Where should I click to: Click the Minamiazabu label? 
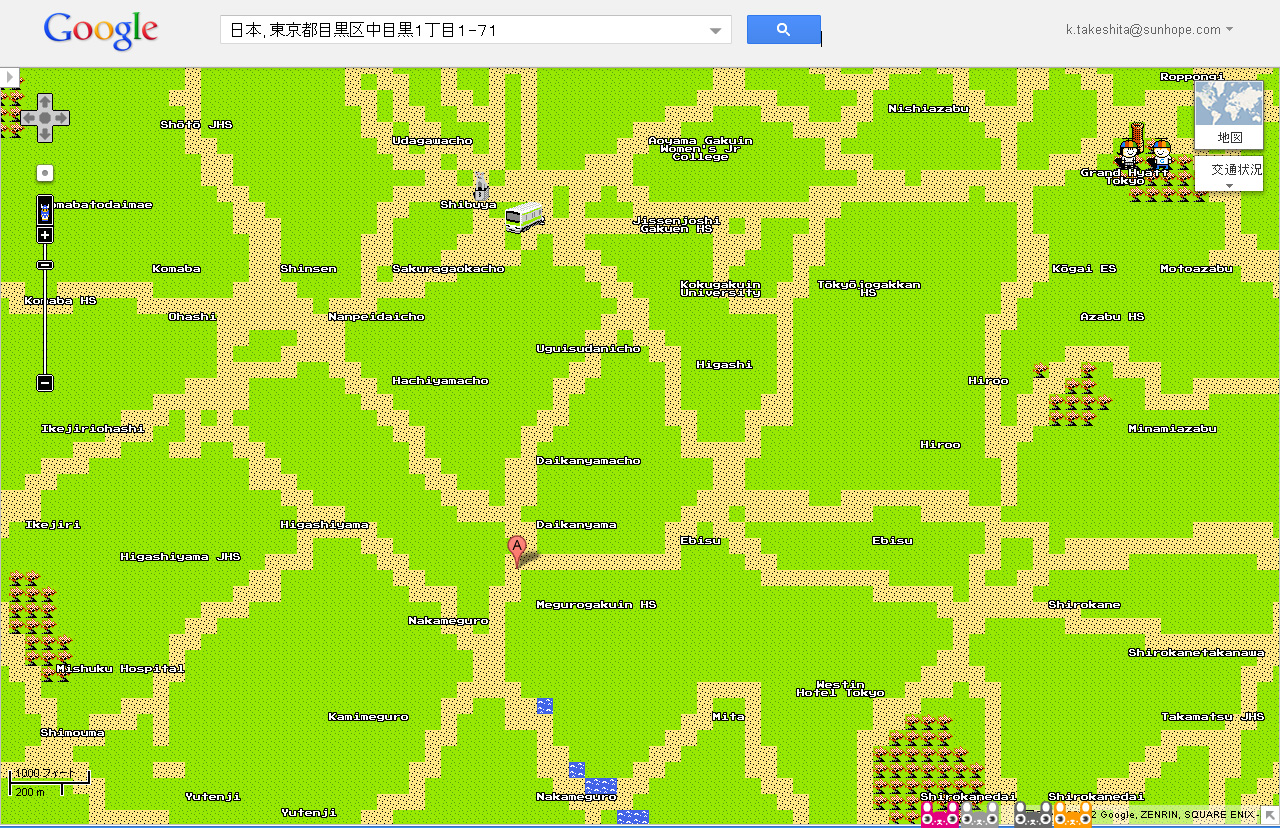coord(1172,429)
